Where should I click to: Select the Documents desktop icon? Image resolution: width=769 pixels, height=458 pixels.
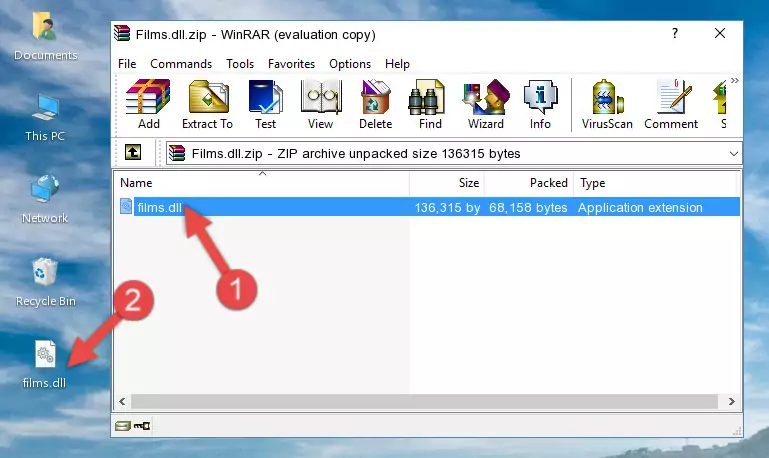coord(45,37)
